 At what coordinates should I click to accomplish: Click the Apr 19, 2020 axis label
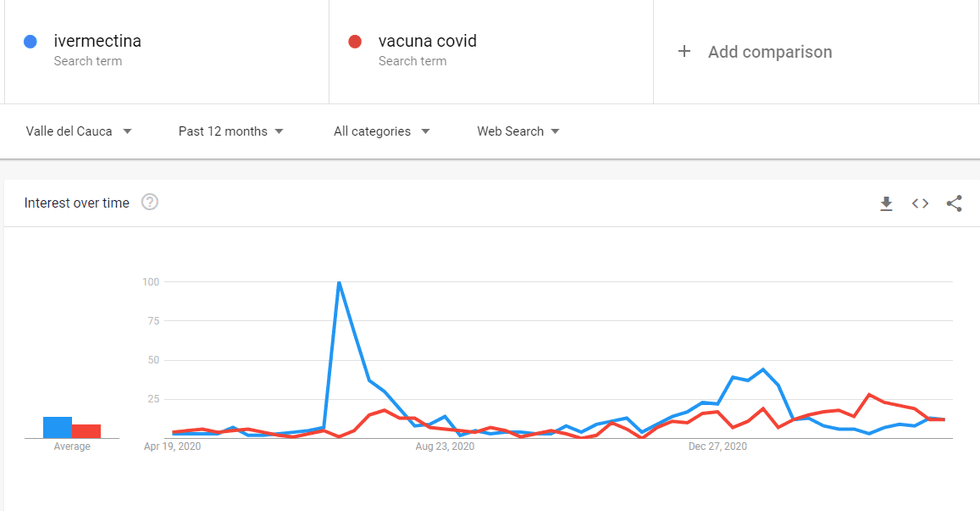[x=173, y=447]
